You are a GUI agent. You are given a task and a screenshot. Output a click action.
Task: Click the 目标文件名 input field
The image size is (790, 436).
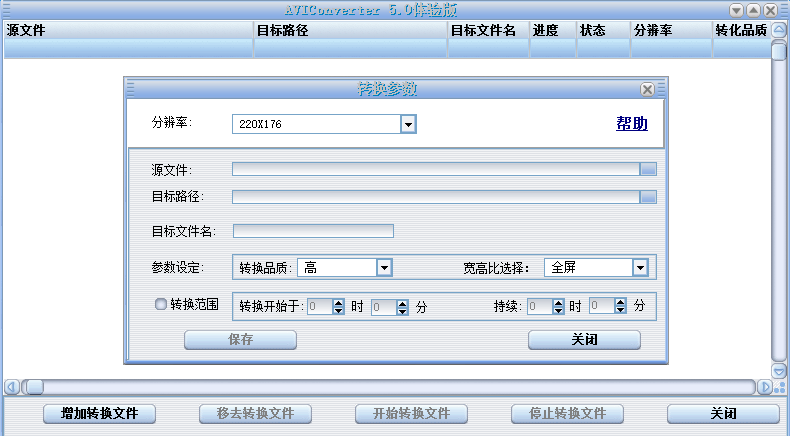(x=313, y=231)
